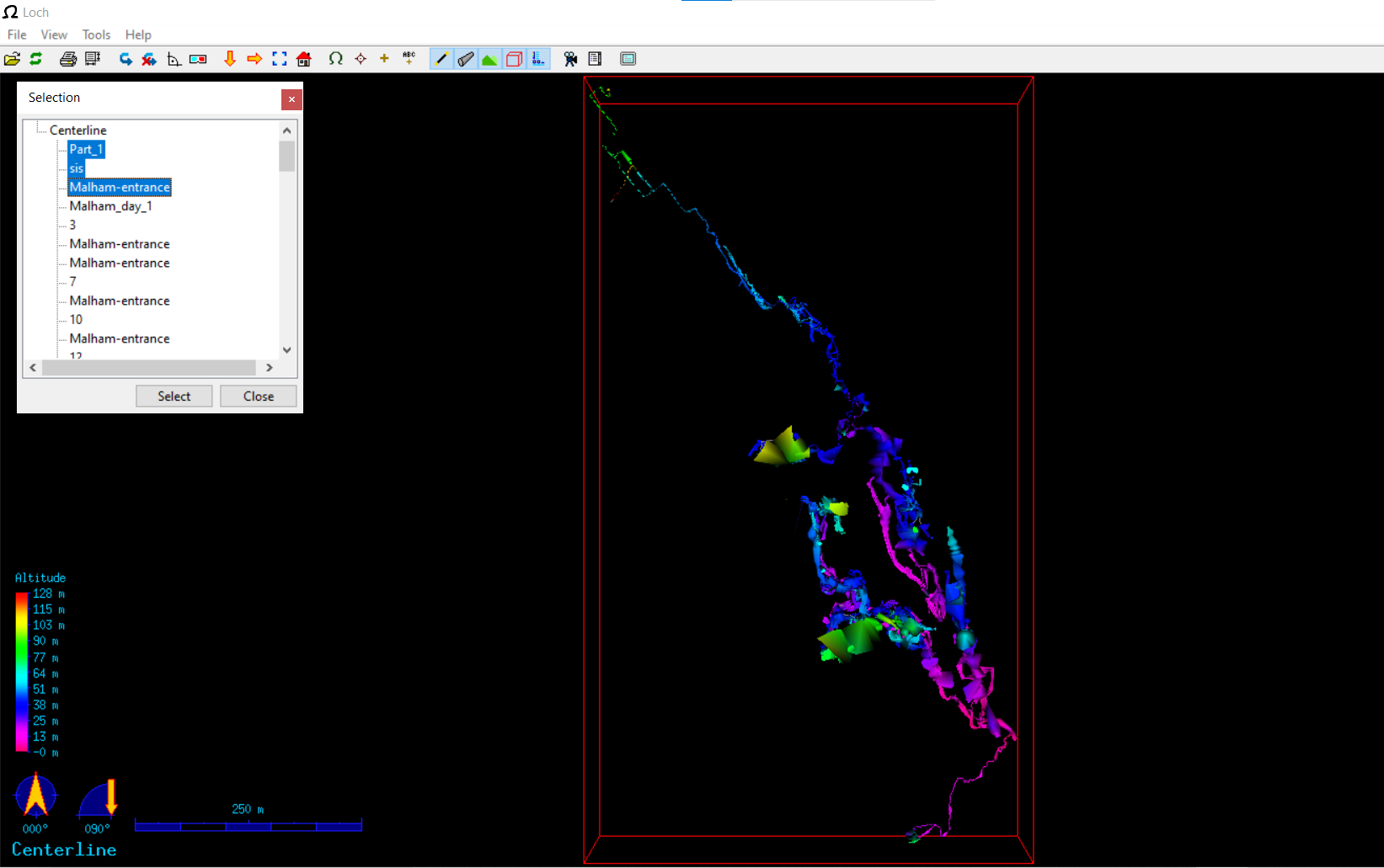
Task: Reset to home view with the house
Action: point(304,59)
